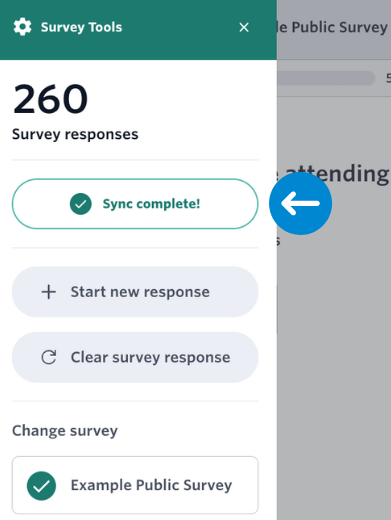
Task: Click the blue left arrow circle
Action: coord(300,203)
